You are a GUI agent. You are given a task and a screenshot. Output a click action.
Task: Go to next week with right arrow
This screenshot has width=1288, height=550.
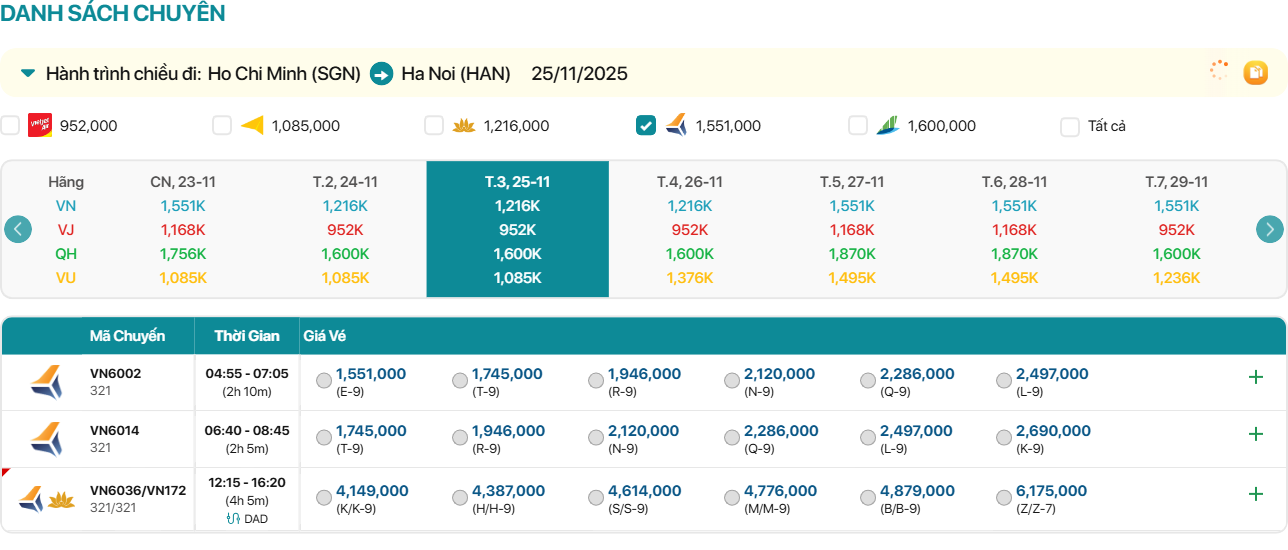1269,229
